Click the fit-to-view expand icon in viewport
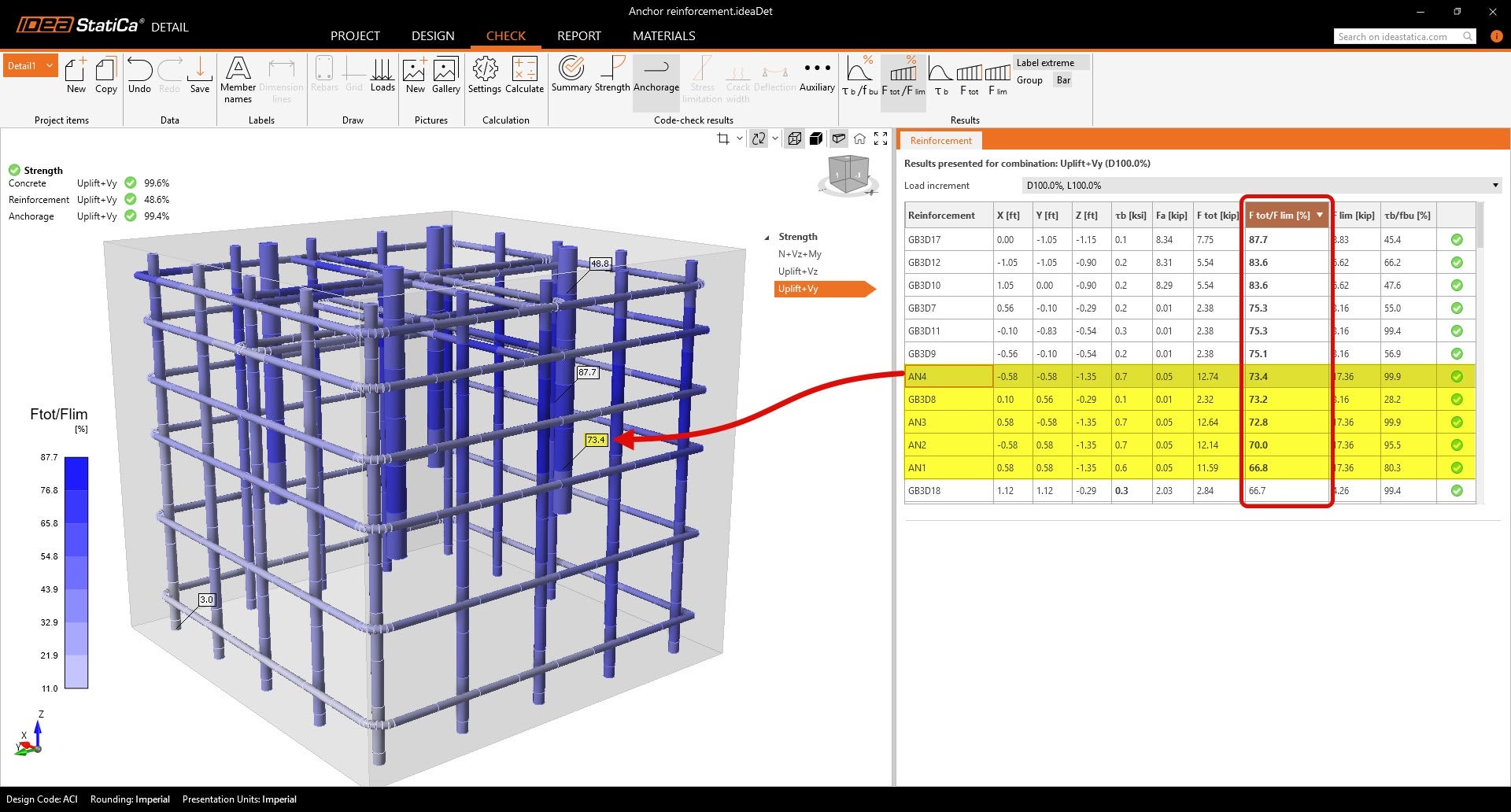Viewport: 1511px width, 812px height. tap(881, 138)
